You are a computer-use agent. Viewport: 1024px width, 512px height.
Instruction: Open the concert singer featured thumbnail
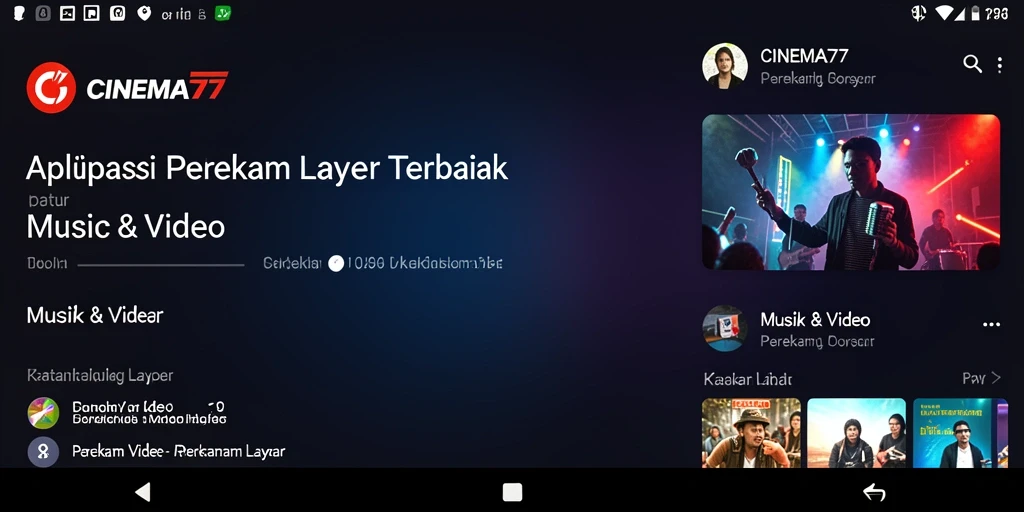[x=851, y=192]
